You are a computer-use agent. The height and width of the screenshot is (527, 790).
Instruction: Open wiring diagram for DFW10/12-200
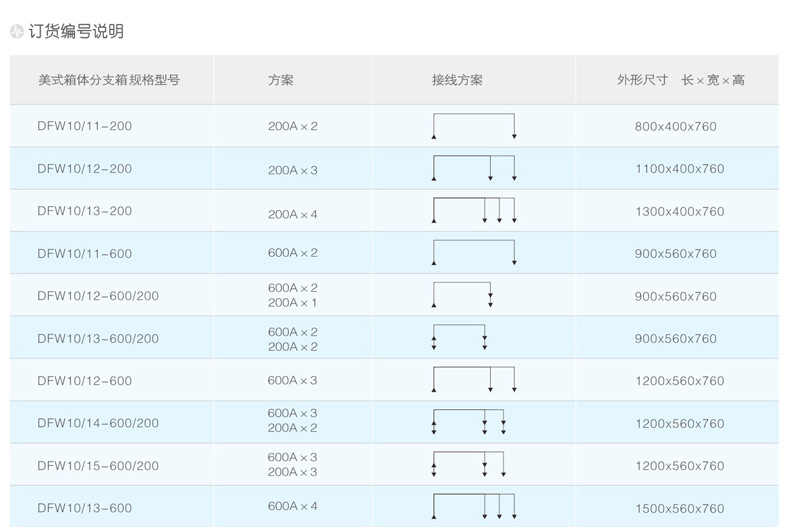pos(474,168)
